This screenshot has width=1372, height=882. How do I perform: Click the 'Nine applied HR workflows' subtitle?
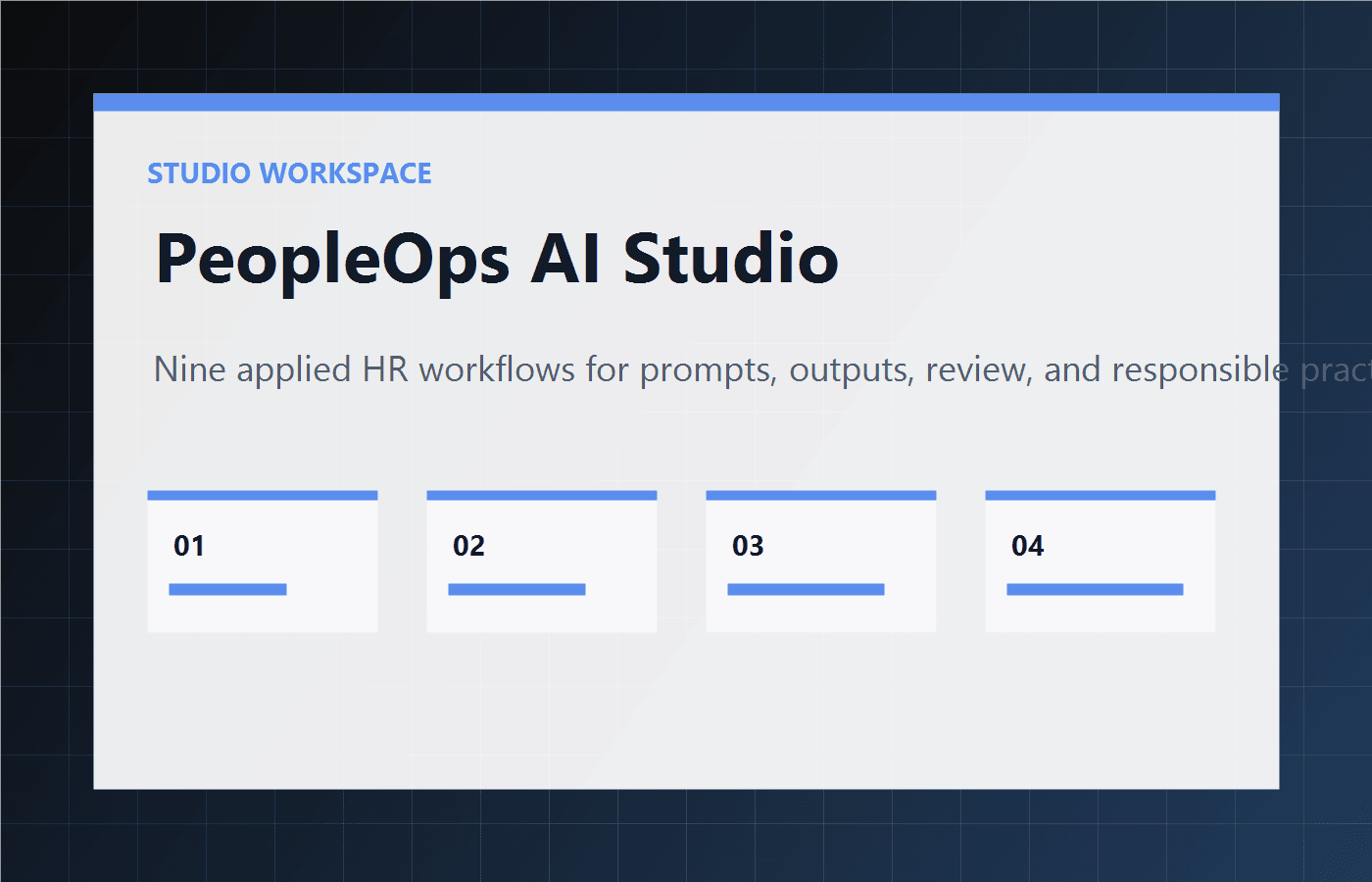pyautogui.click(x=762, y=369)
